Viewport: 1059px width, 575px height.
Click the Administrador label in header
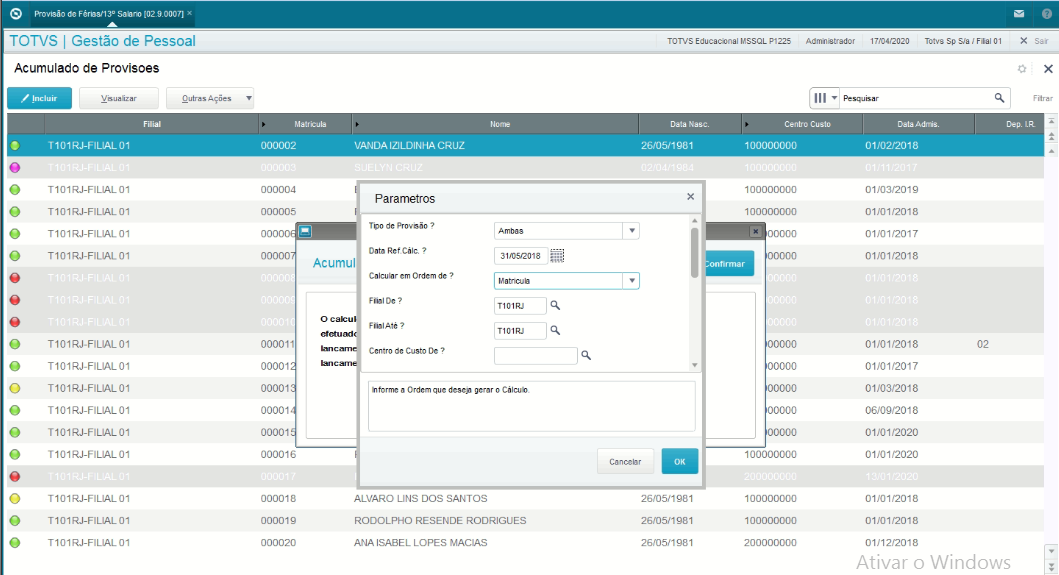(x=830, y=41)
